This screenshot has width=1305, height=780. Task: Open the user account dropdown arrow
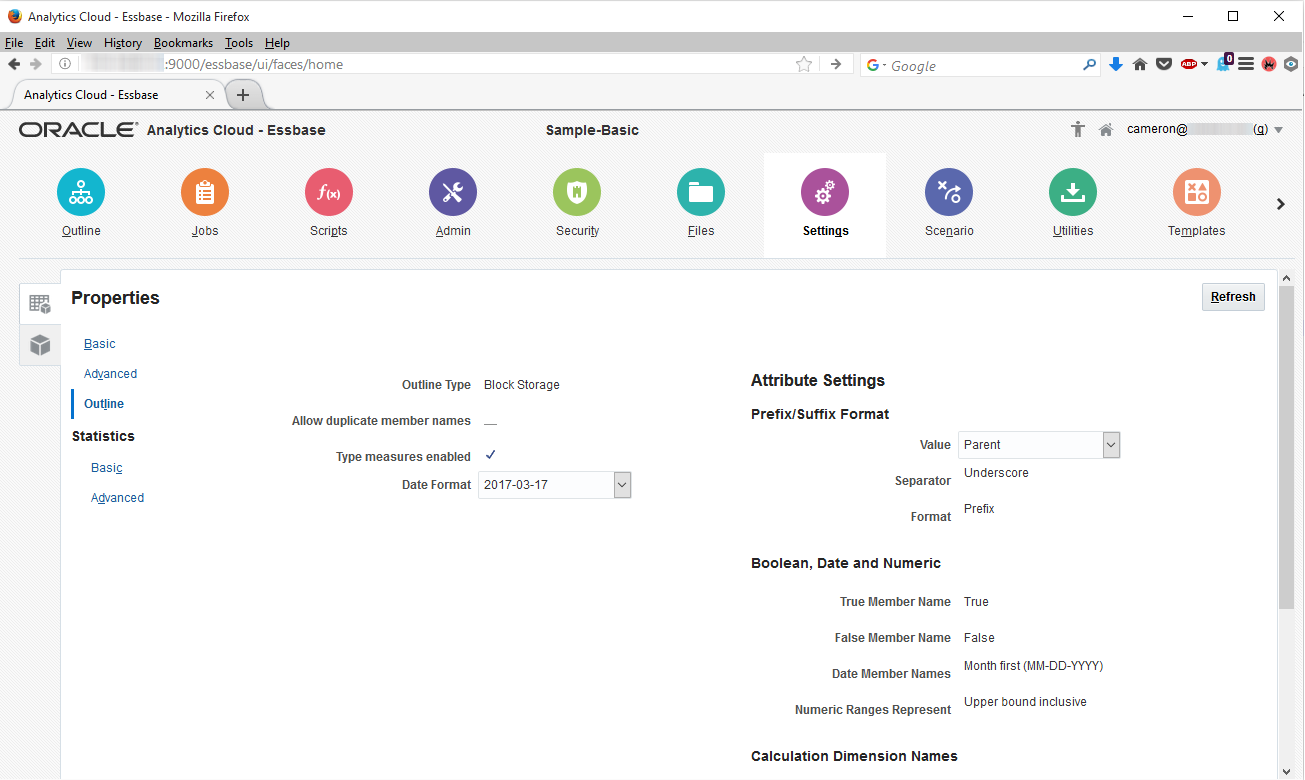pos(1278,130)
